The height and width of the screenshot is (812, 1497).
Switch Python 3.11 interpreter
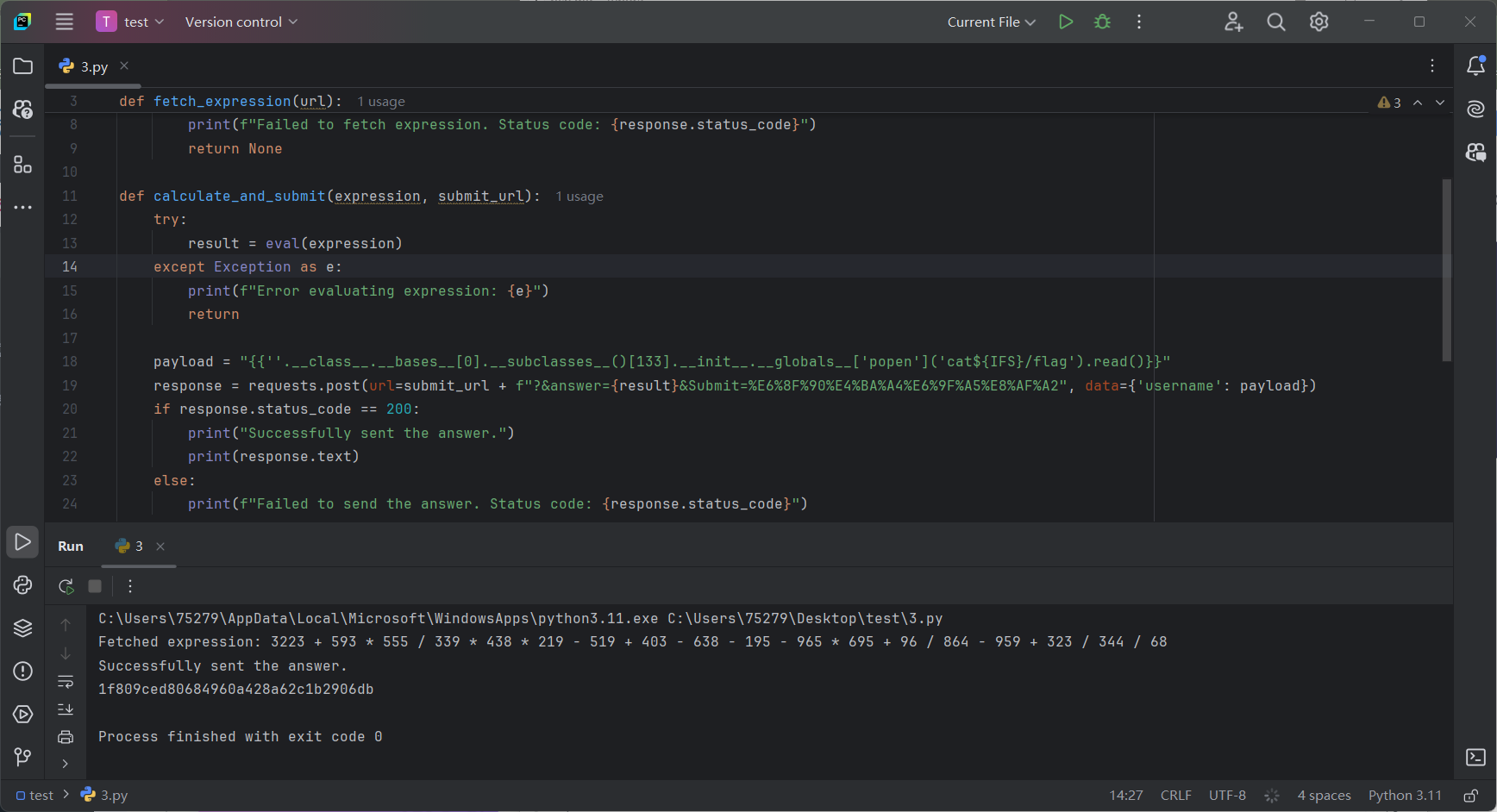pos(1405,796)
